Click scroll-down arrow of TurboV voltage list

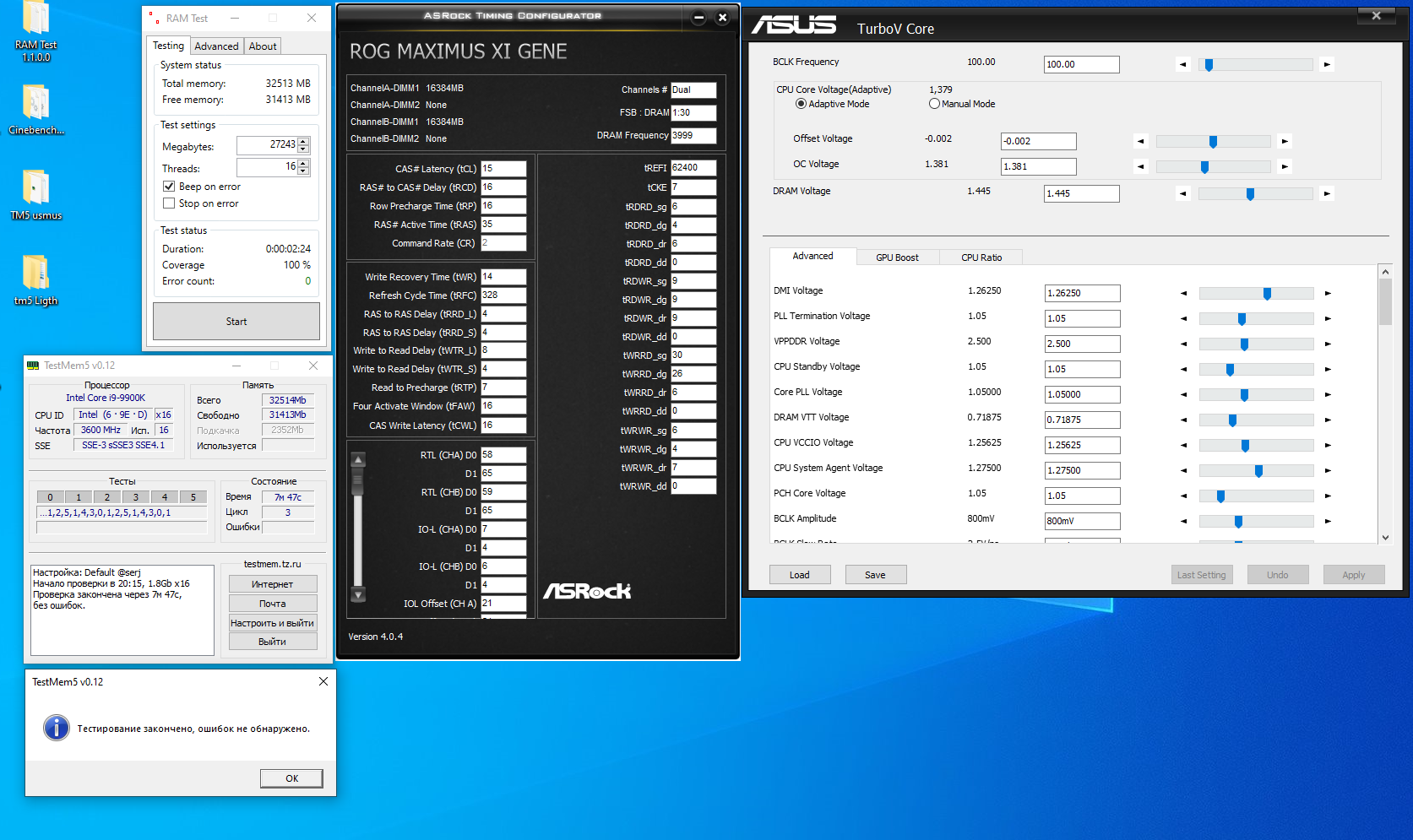tap(1385, 537)
